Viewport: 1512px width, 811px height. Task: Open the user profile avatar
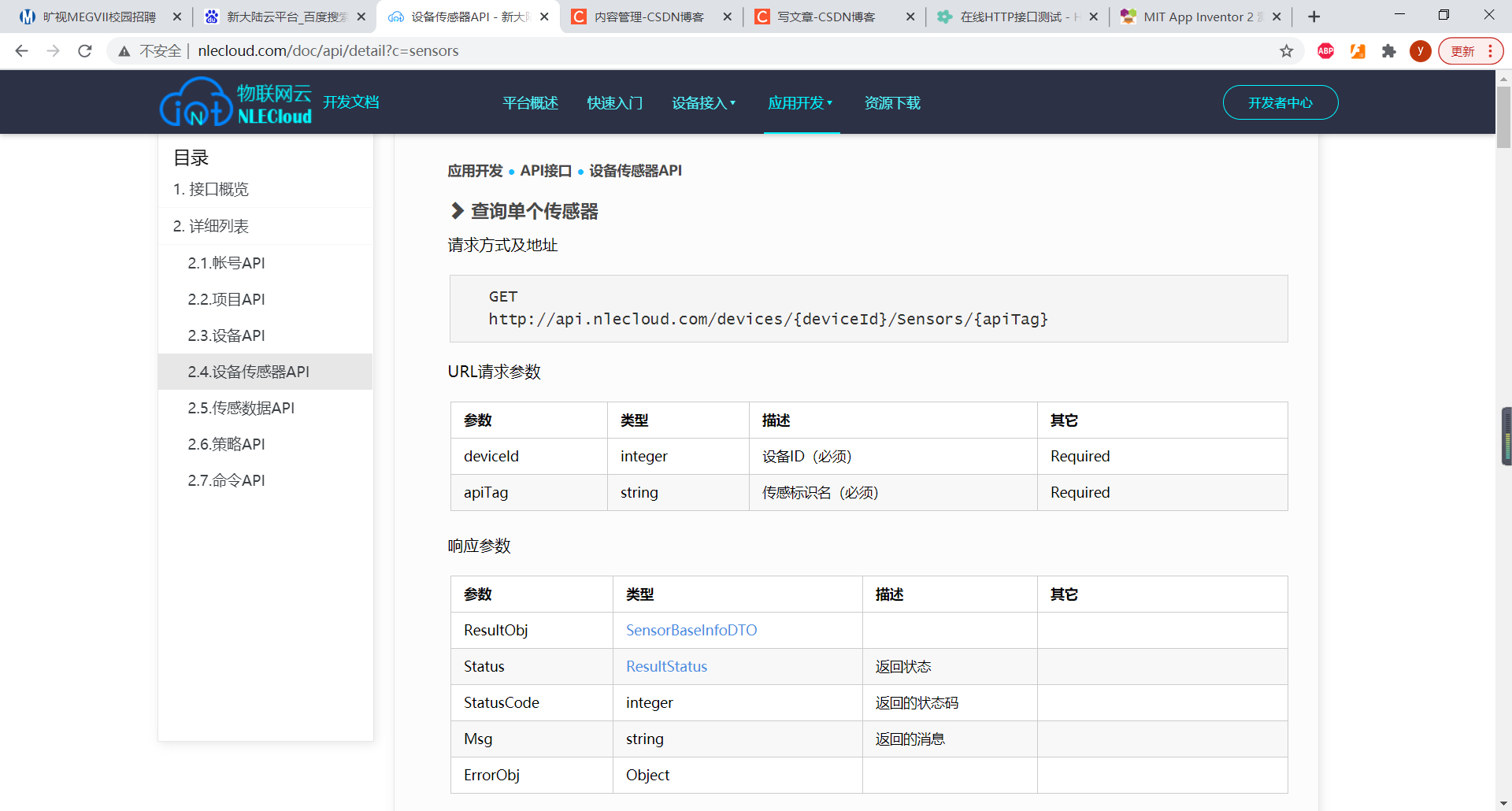(x=1421, y=51)
